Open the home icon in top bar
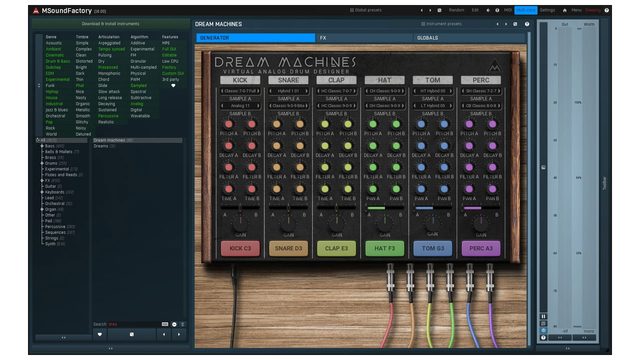Screen dimensions: 640x360 point(564,10)
